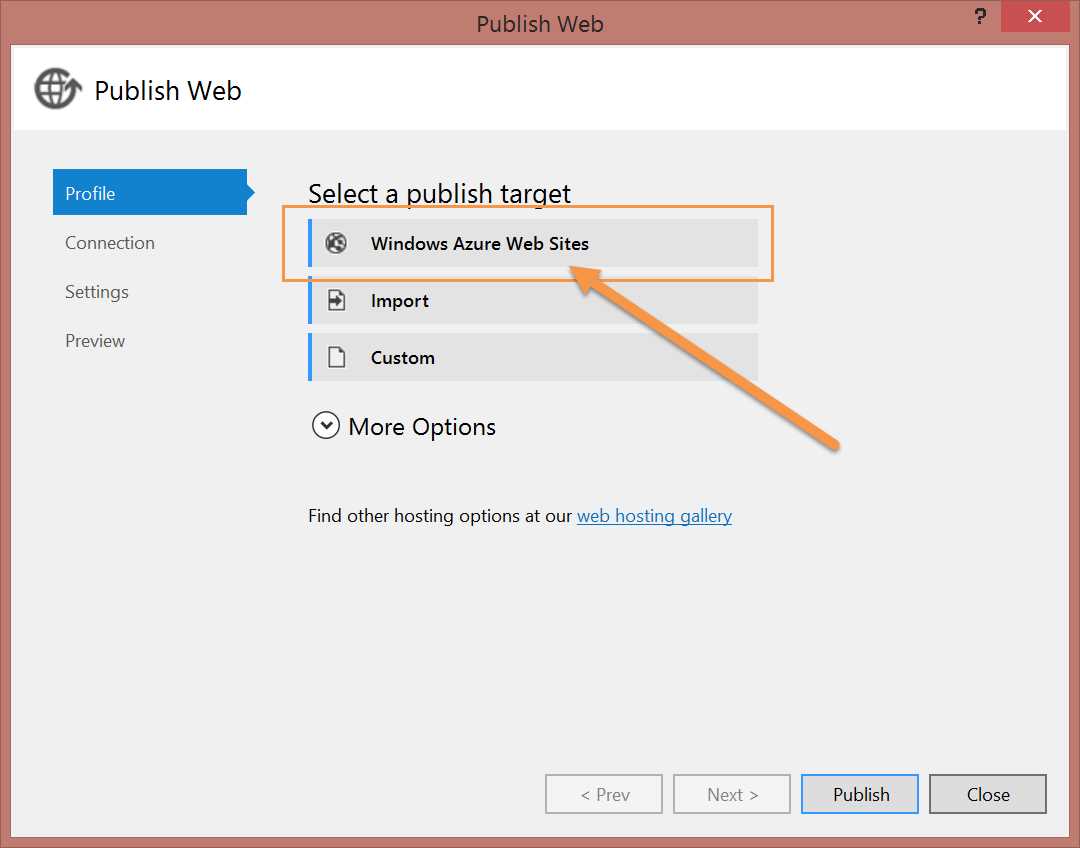Click the Custom blank document icon
The height and width of the screenshot is (848, 1080).
tap(336, 357)
